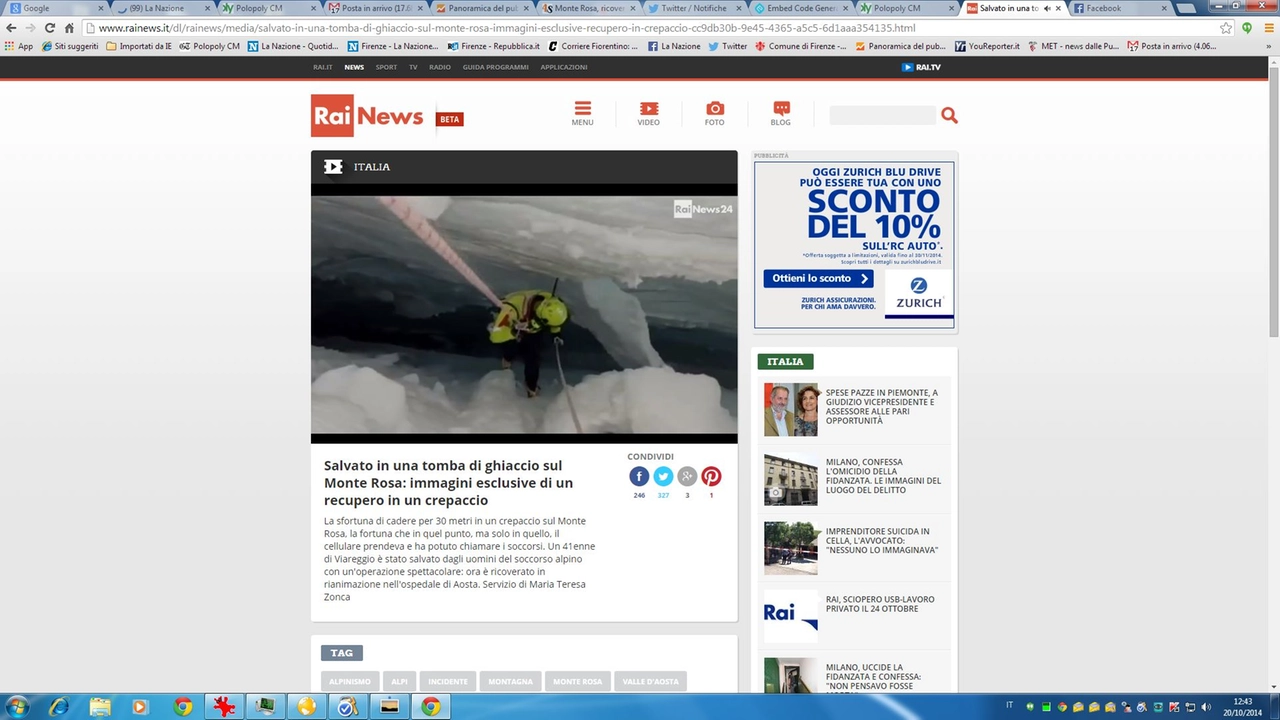Reload the current page
The width and height of the screenshot is (1280, 720).
[x=50, y=28]
